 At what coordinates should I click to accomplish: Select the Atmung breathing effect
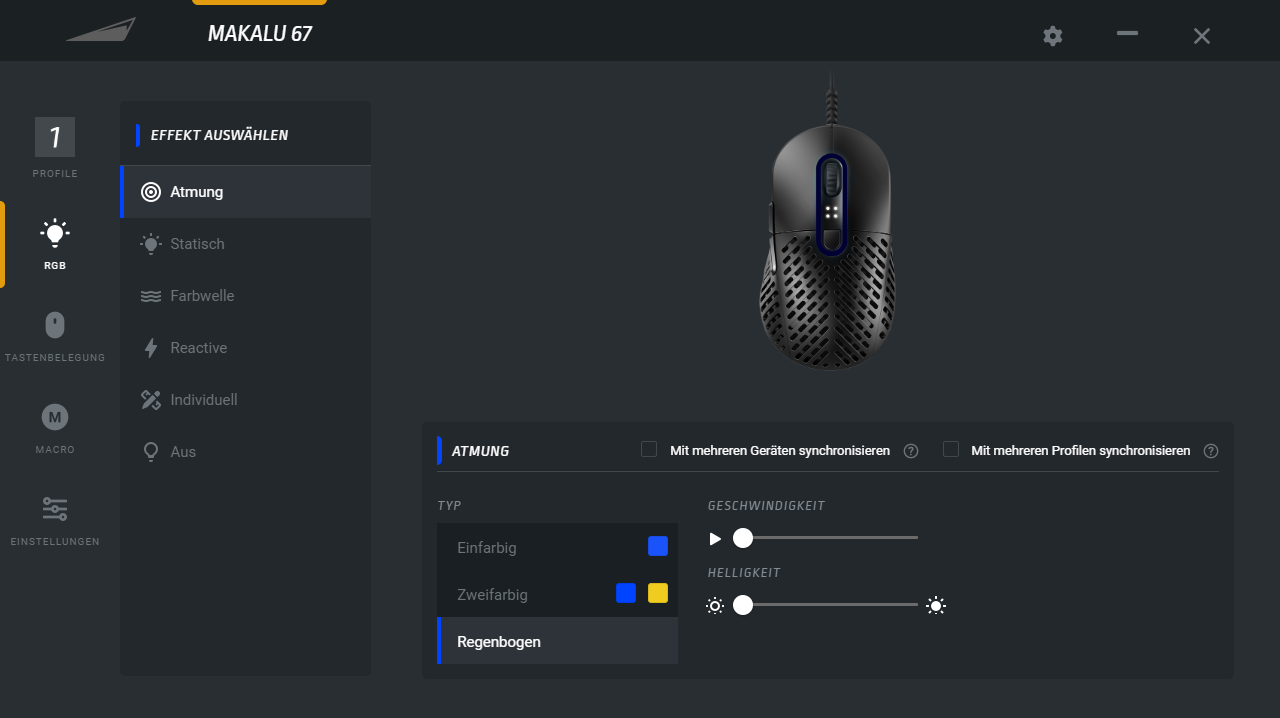[x=245, y=192]
